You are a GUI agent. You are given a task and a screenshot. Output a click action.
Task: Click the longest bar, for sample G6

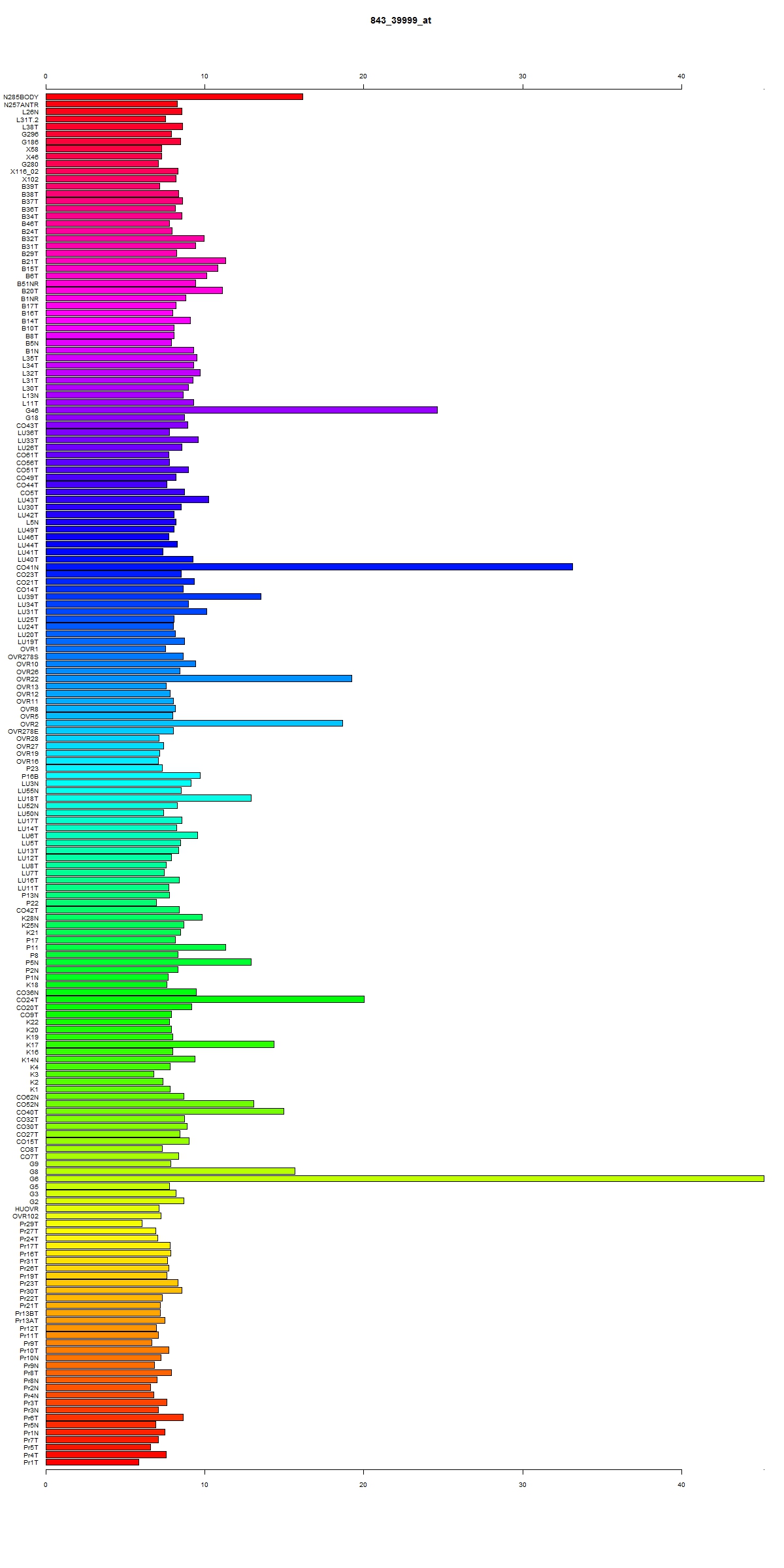coord(404,1179)
